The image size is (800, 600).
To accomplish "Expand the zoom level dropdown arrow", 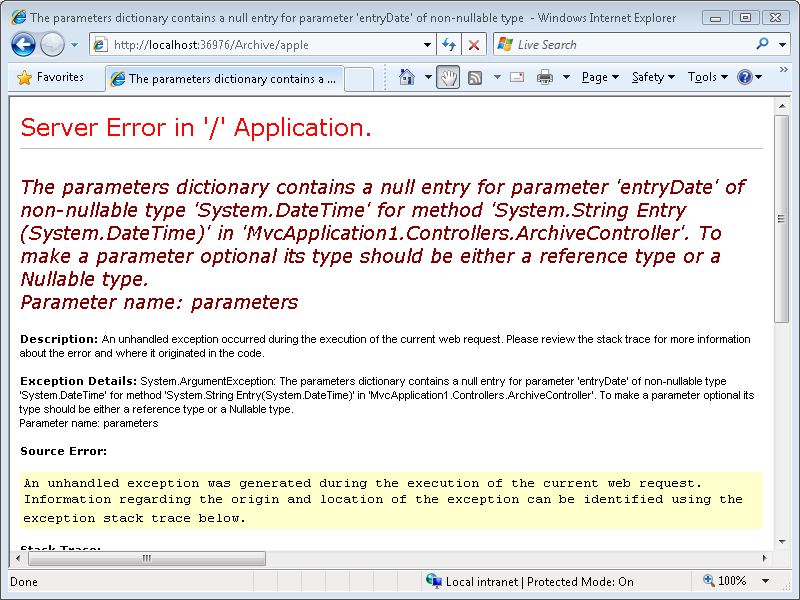I will 766,581.
